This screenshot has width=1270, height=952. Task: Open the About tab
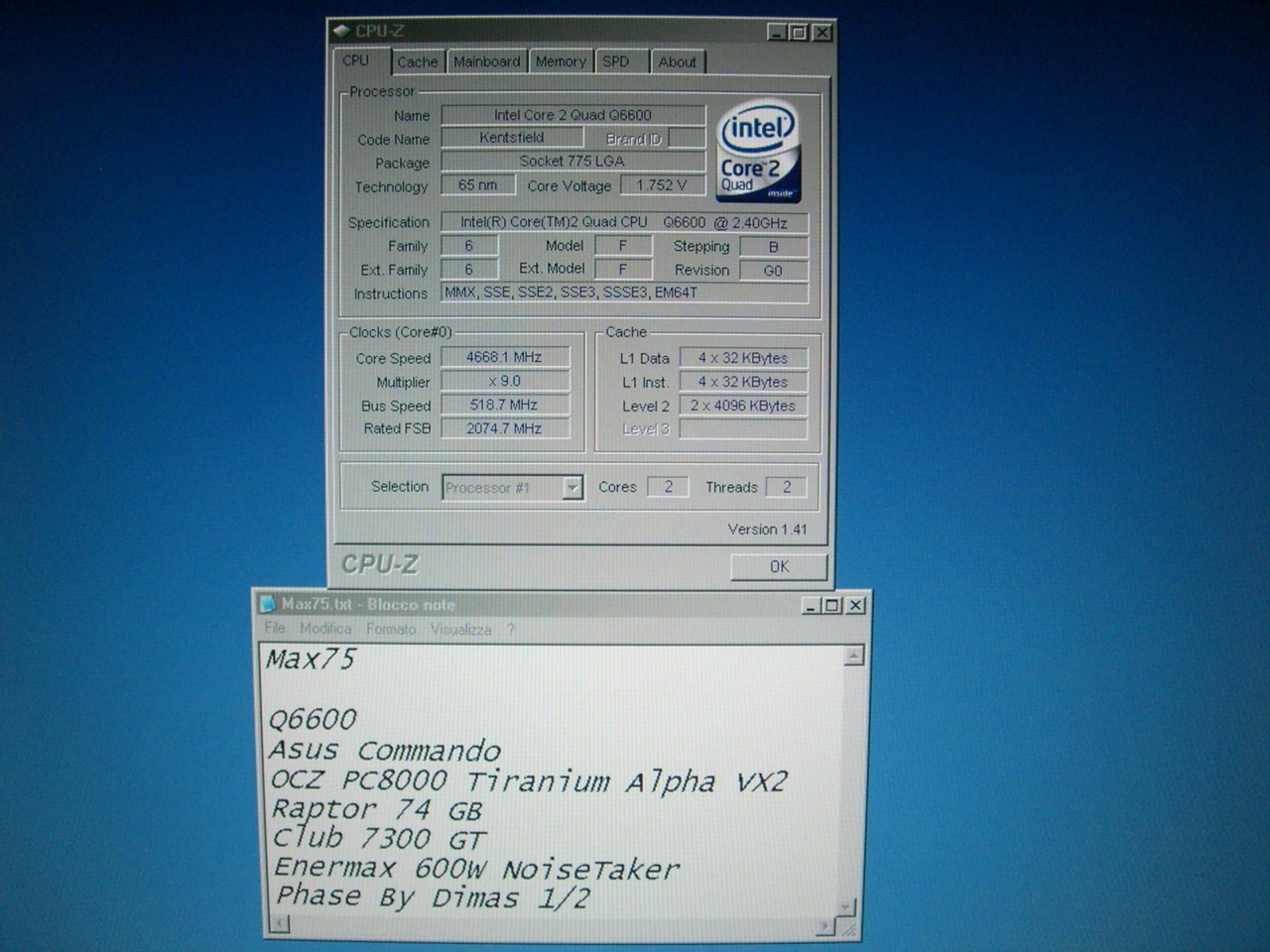click(678, 61)
